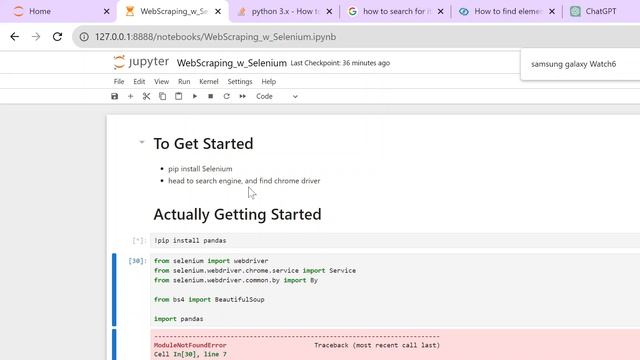The image size is (640, 360).
Task: Insert a new cell with the plus icon
Action: coord(130,96)
